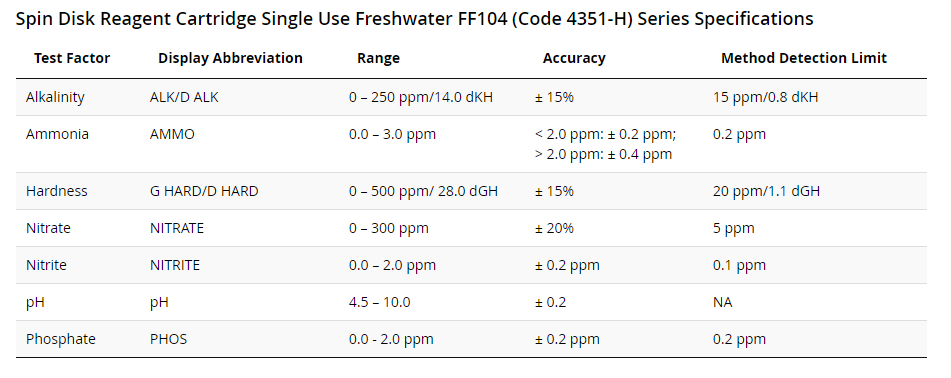The image size is (951, 378).
Task: Click the Nitrate row label
Action: pyautogui.click(x=48, y=228)
